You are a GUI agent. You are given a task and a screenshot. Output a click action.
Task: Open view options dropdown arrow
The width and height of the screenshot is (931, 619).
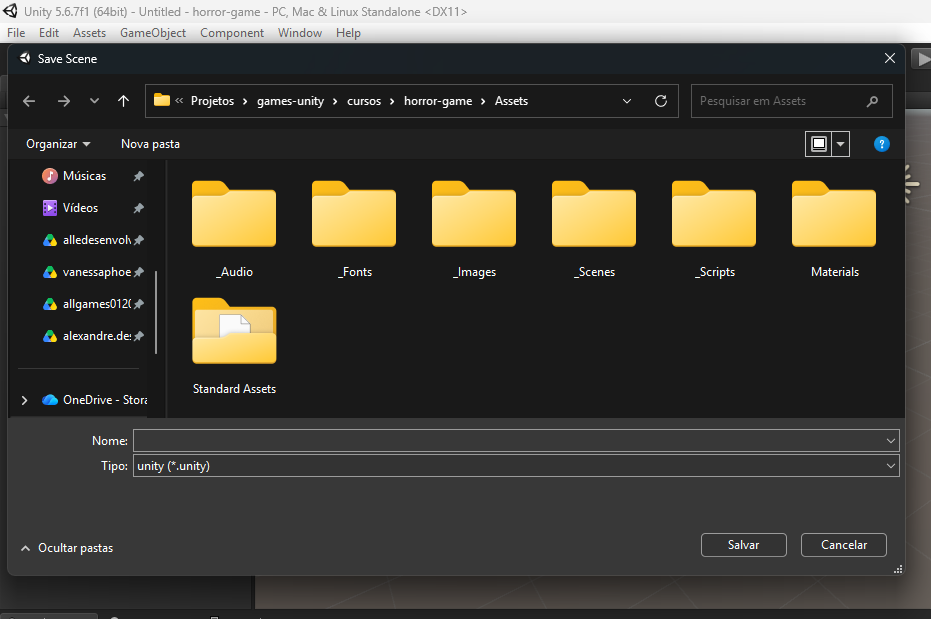(x=841, y=144)
